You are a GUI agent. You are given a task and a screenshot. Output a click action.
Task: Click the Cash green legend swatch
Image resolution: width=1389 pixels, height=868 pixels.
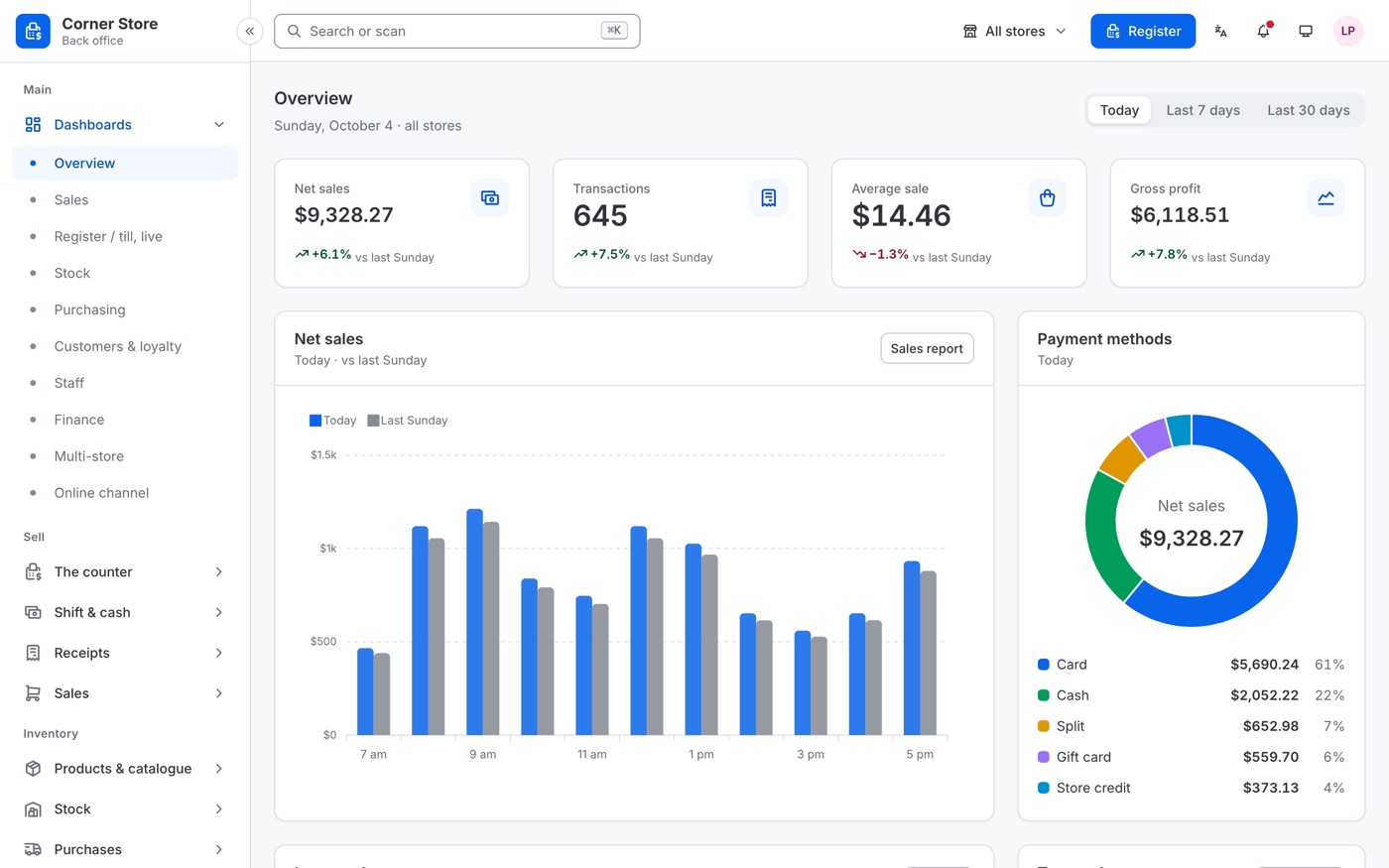coord(1044,695)
